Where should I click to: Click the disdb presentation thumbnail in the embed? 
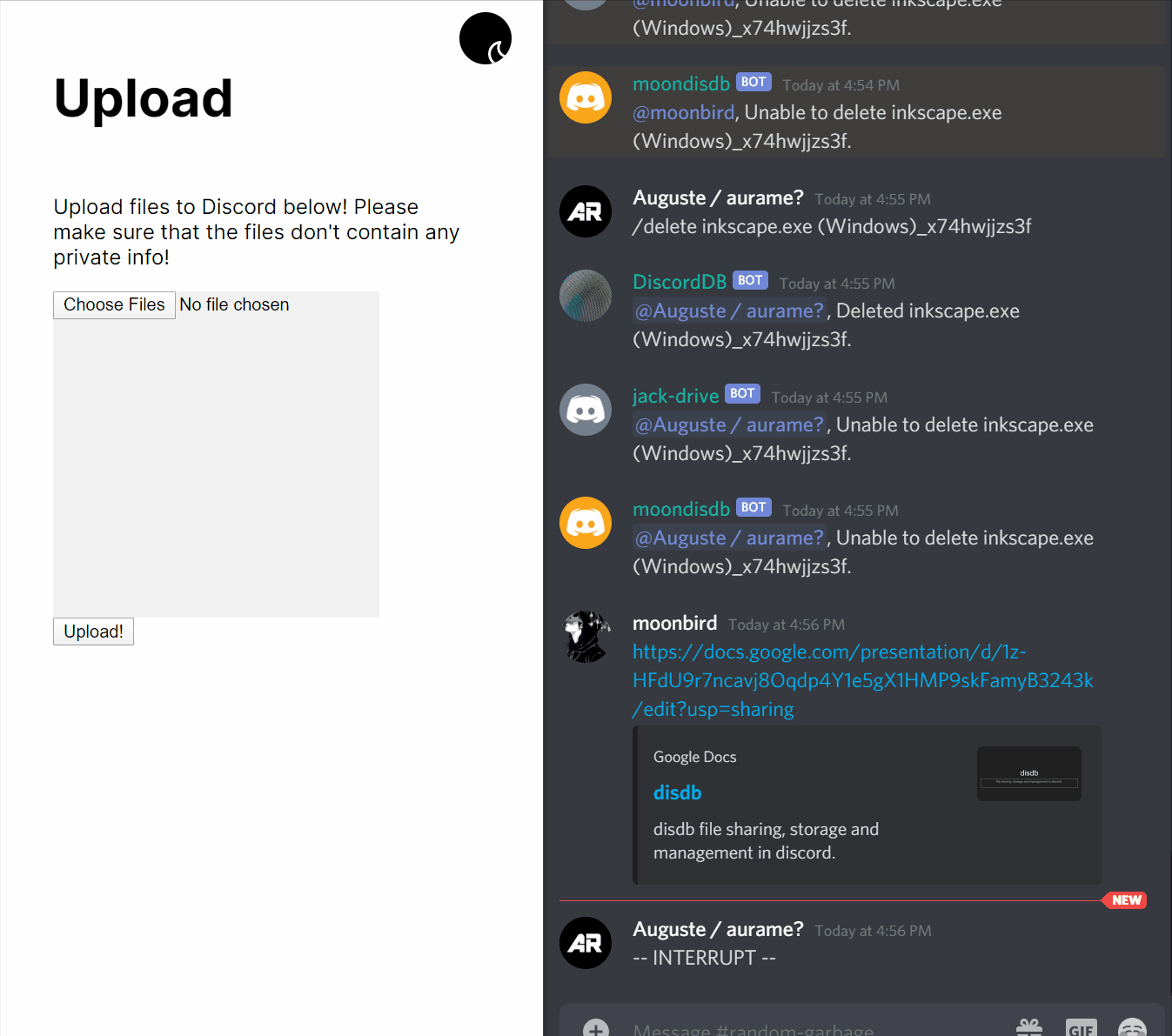(x=1029, y=773)
